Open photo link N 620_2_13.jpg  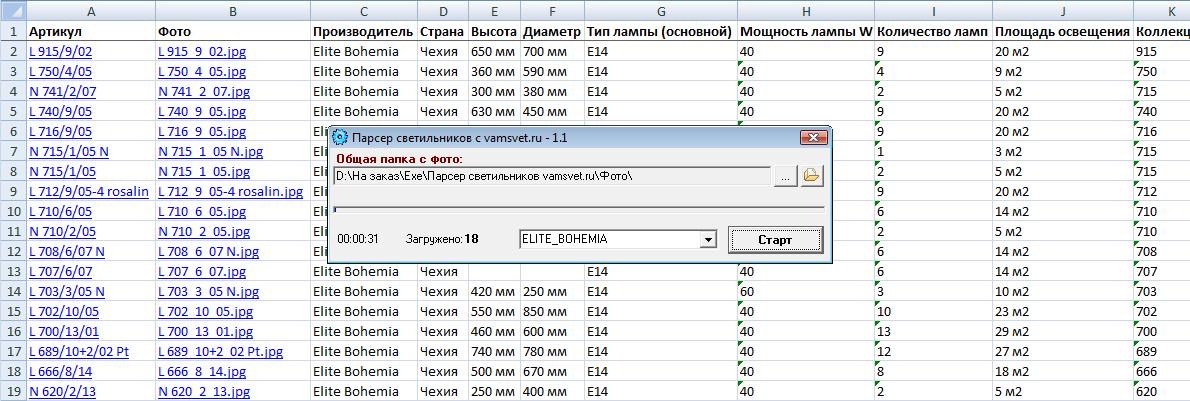pos(204,392)
